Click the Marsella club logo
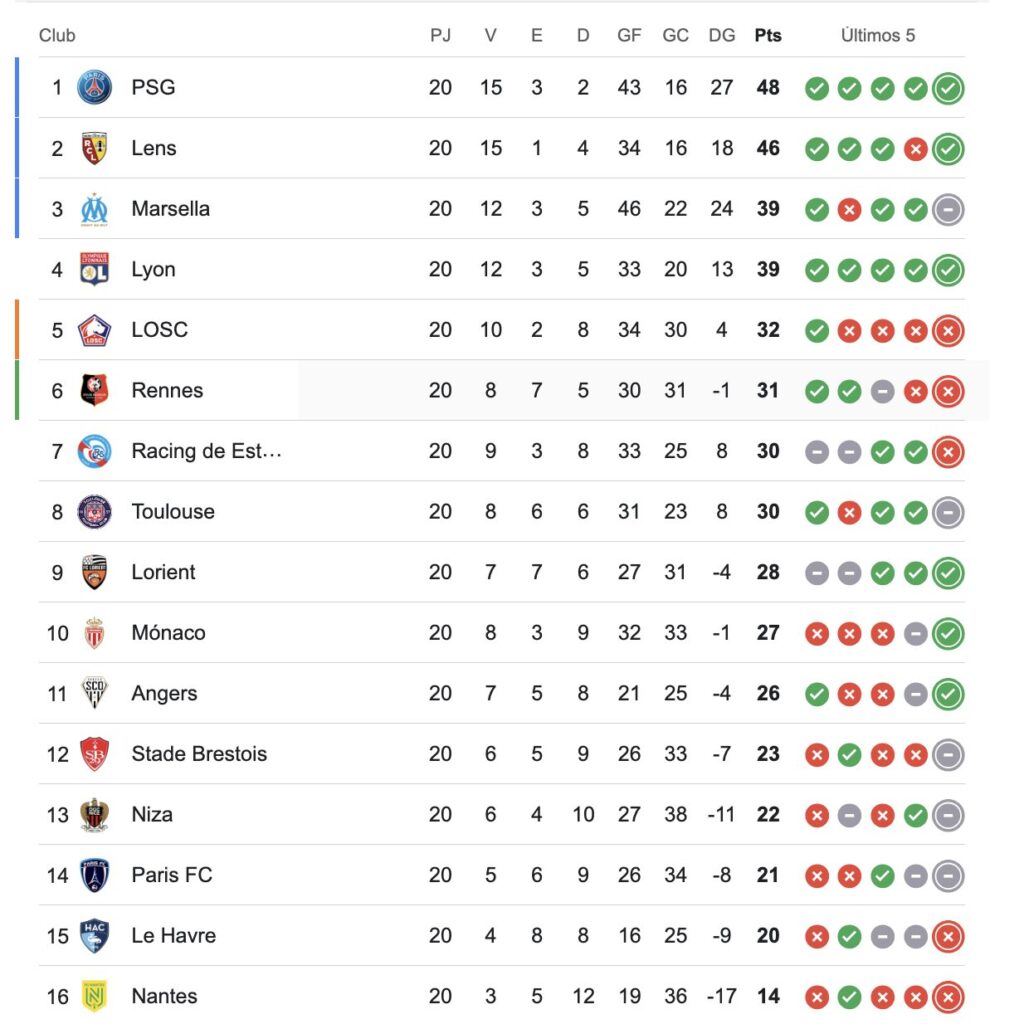Image resolution: width=1024 pixels, height=1024 pixels. [x=95, y=209]
